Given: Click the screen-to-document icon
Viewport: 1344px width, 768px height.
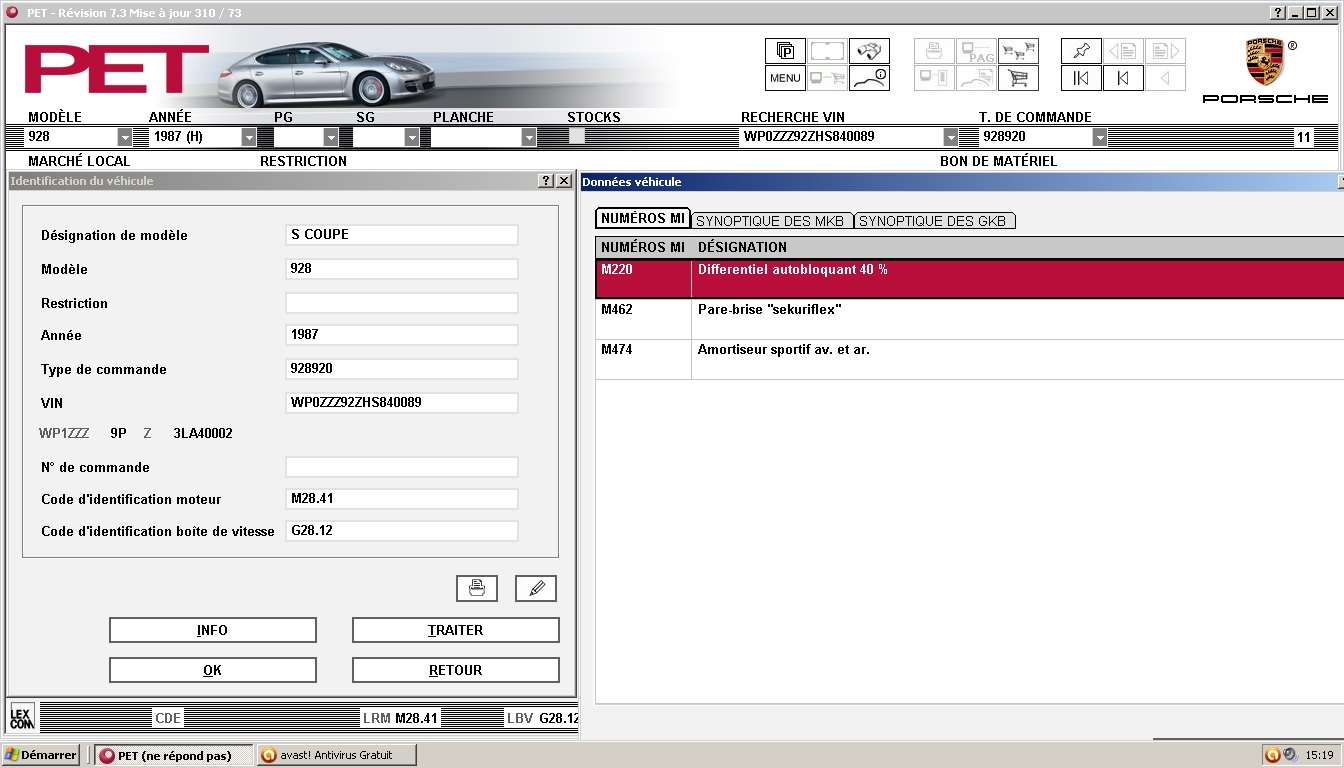Looking at the screenshot, I should [x=934, y=78].
